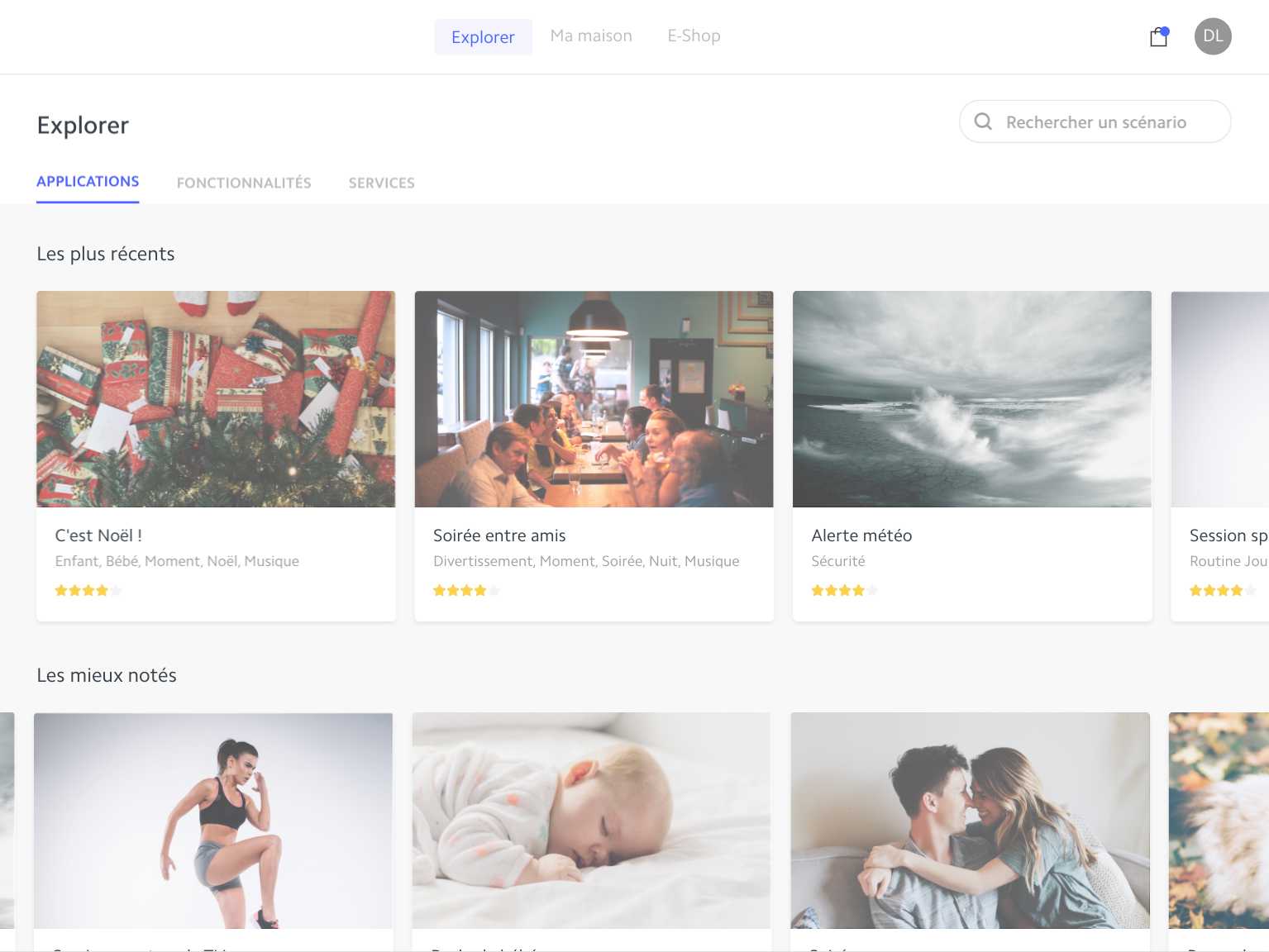Open the shopping bag cart icon

click(x=1159, y=36)
